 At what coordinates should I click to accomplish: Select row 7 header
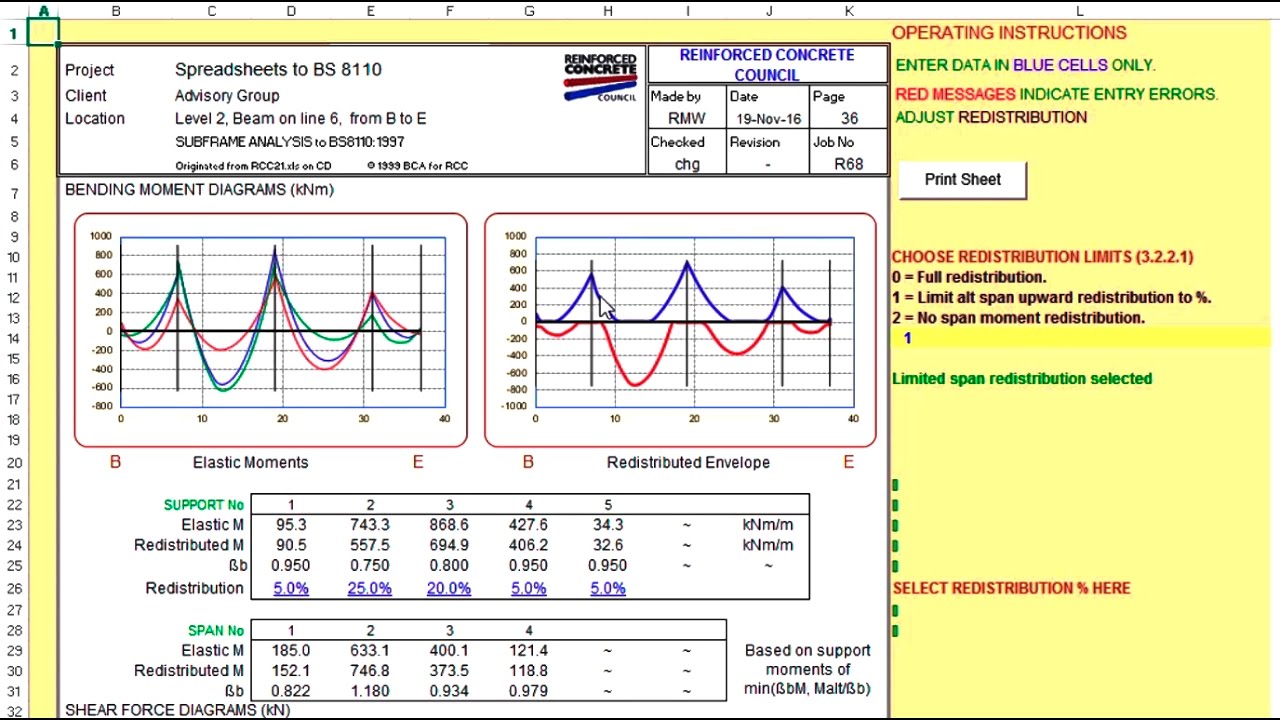coord(14,193)
